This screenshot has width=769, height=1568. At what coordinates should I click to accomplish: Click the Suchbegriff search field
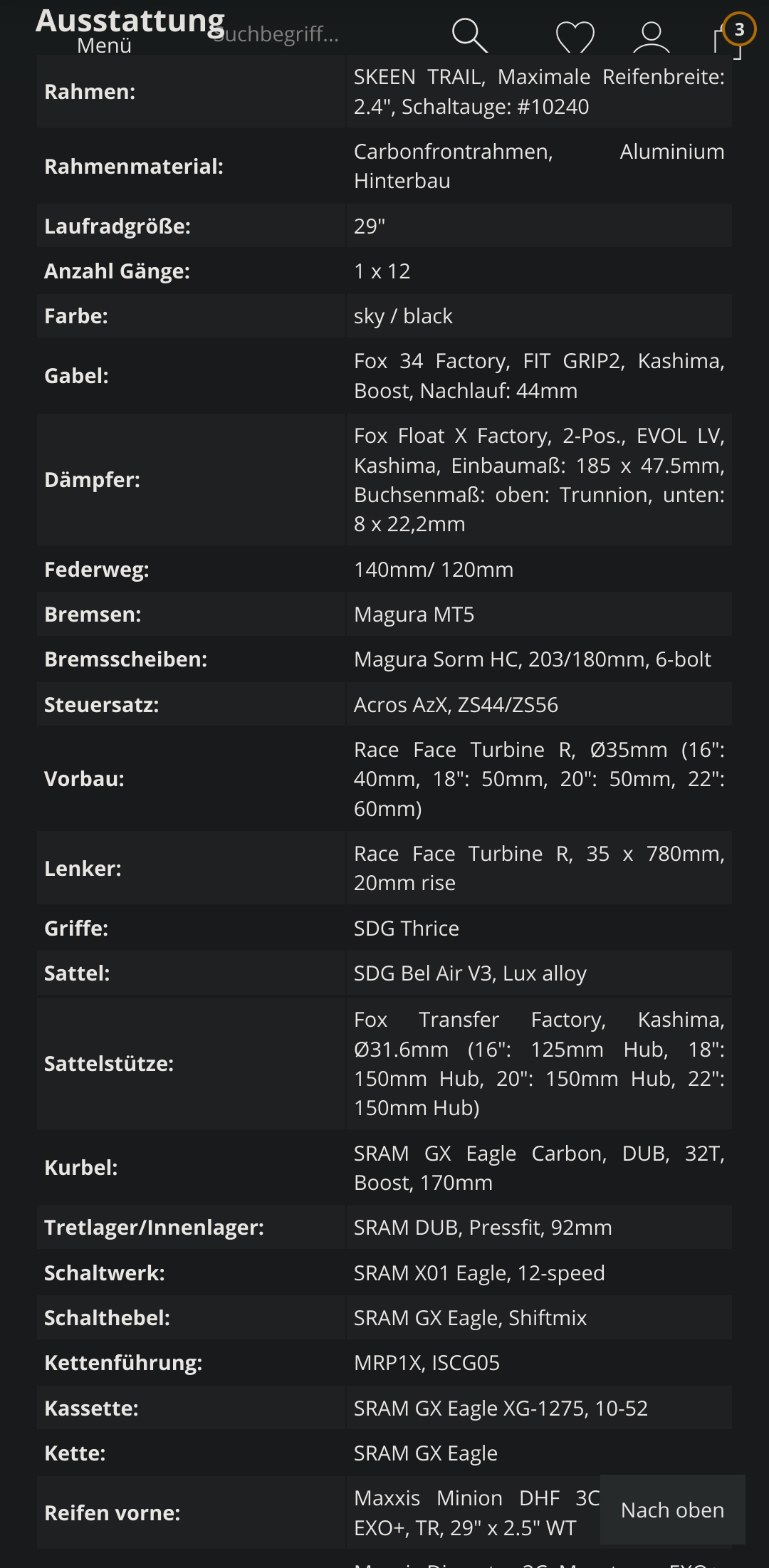click(x=276, y=33)
